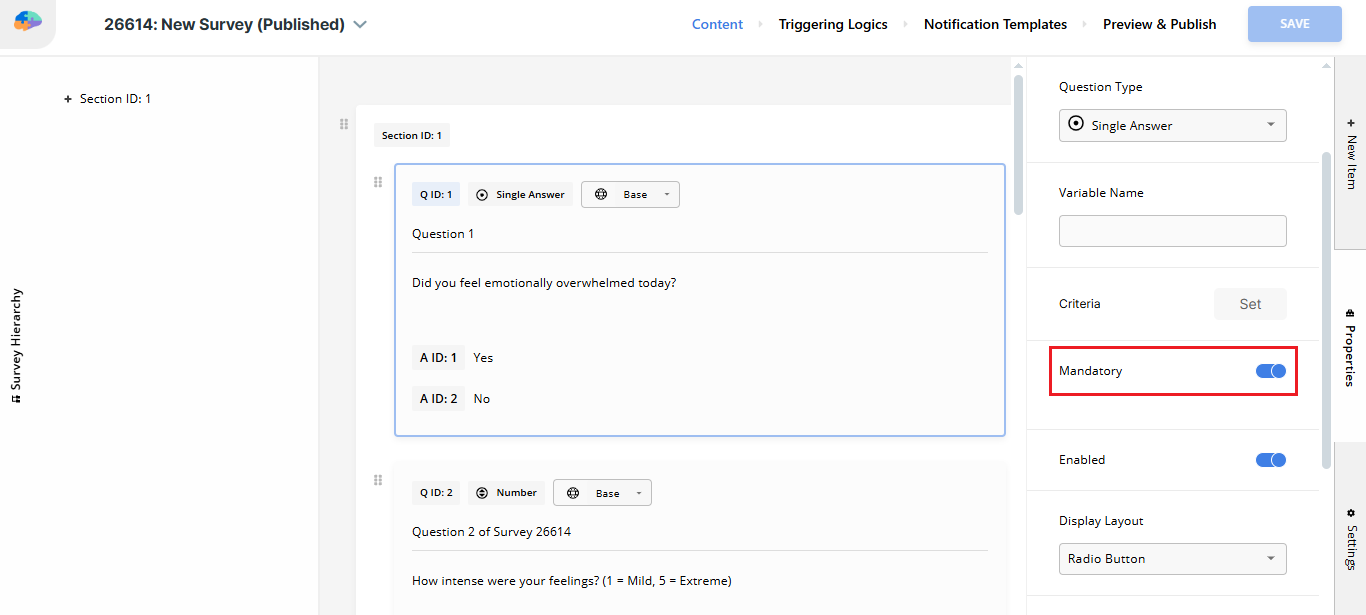Click the properties panel vertical scrollbar
The image size is (1366, 615).
pos(1327,310)
